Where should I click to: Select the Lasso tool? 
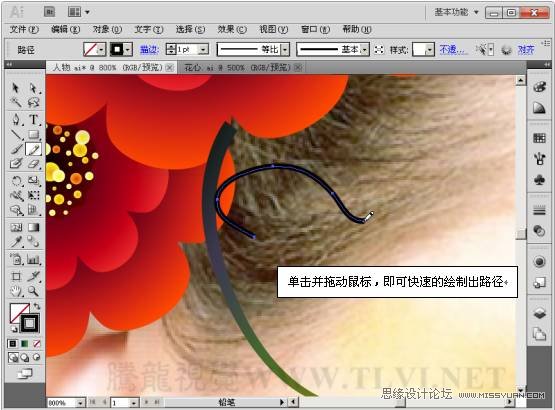(34, 103)
